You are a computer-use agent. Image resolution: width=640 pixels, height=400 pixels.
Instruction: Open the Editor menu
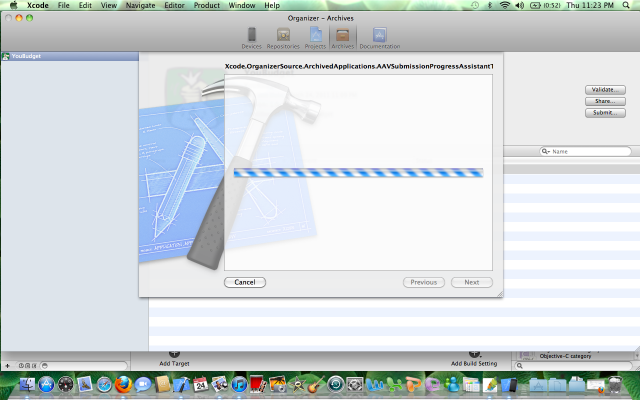pos(174,5)
